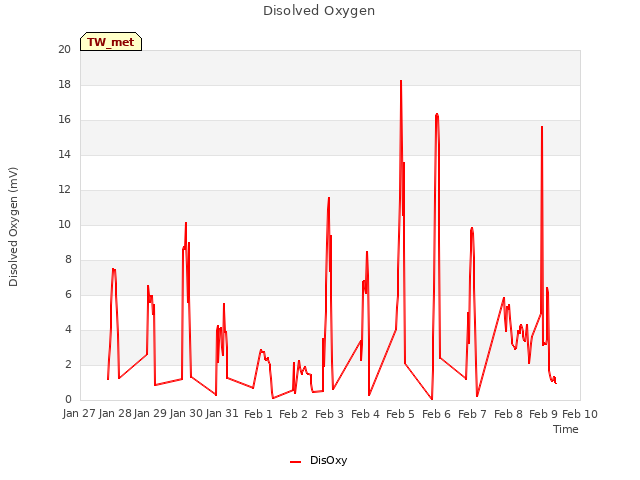Click the 'Feb 8' x-axis label
The image size is (640, 480).
pos(508,414)
